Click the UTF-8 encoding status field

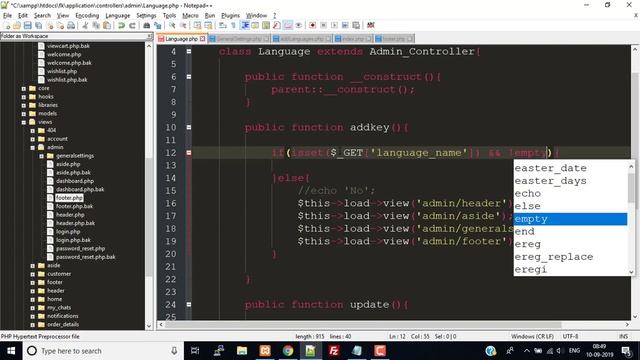570,336
